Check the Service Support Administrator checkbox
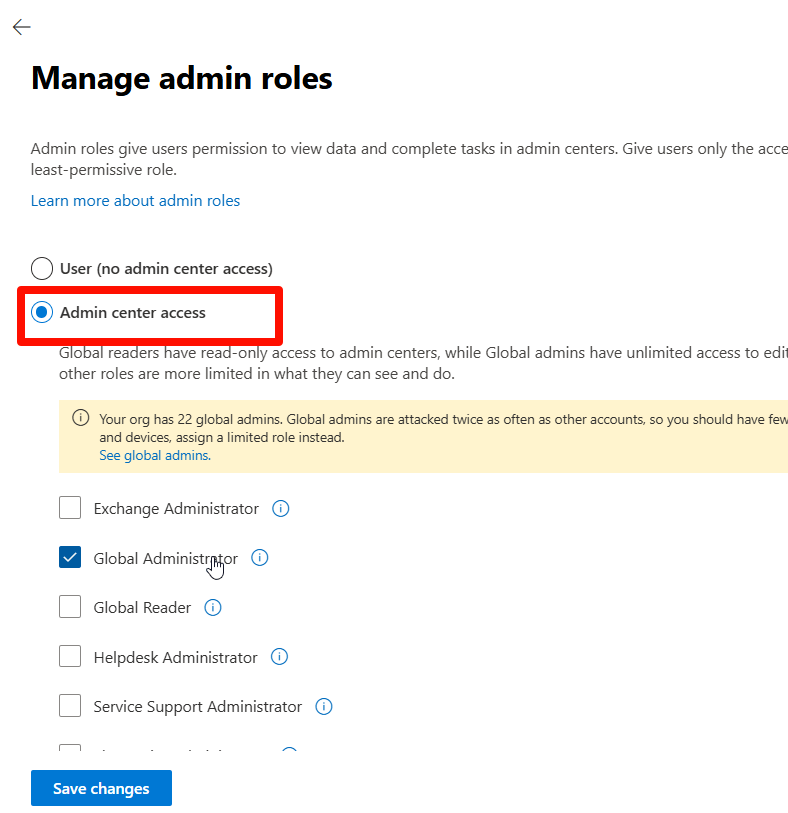Image resolution: width=788 pixels, height=813 pixels. 70,706
